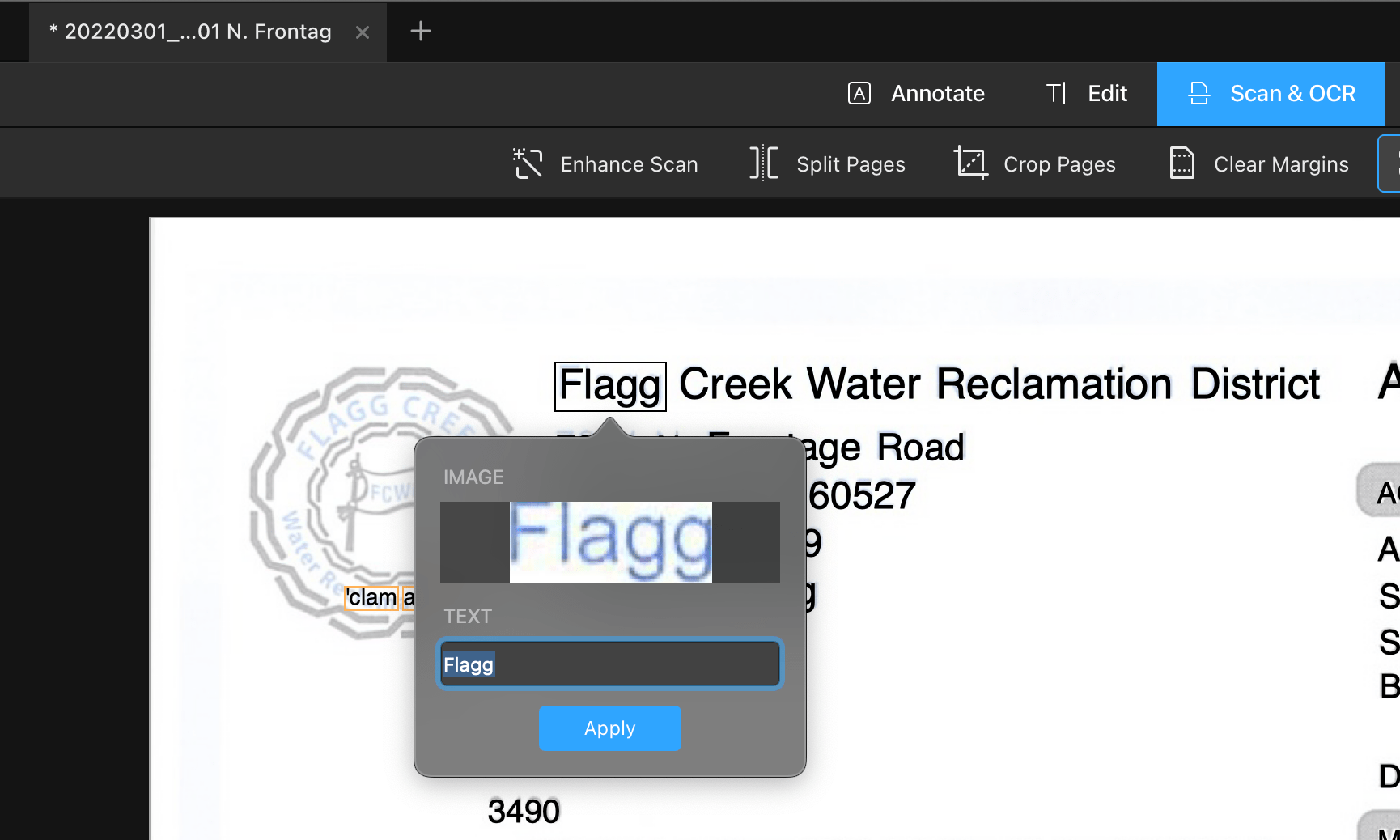Select the boxed word 'Flagg' on the page
The height and width of the screenshot is (840, 1400).
tap(609, 385)
